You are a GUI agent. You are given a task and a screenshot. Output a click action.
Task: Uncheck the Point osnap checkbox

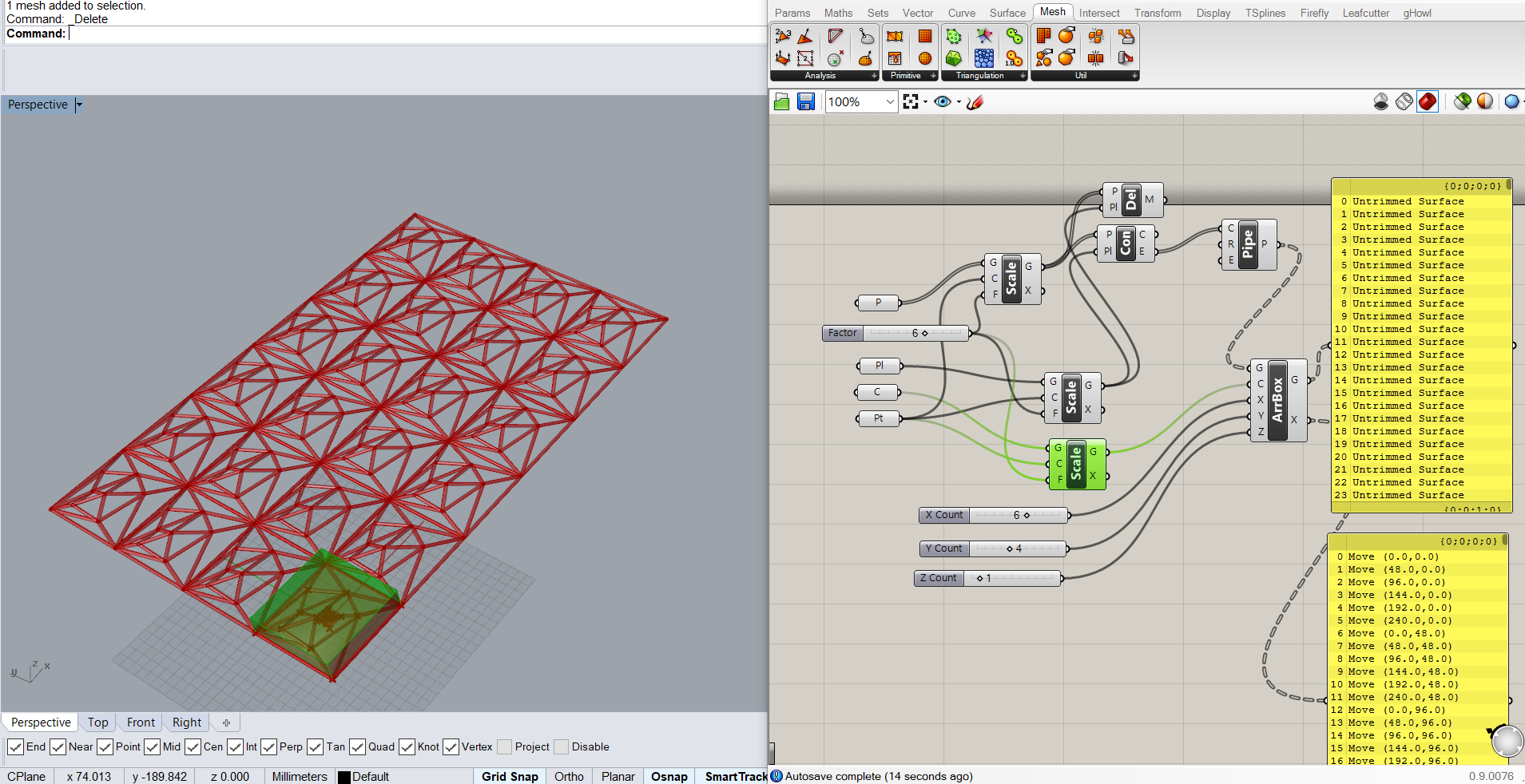[105, 747]
